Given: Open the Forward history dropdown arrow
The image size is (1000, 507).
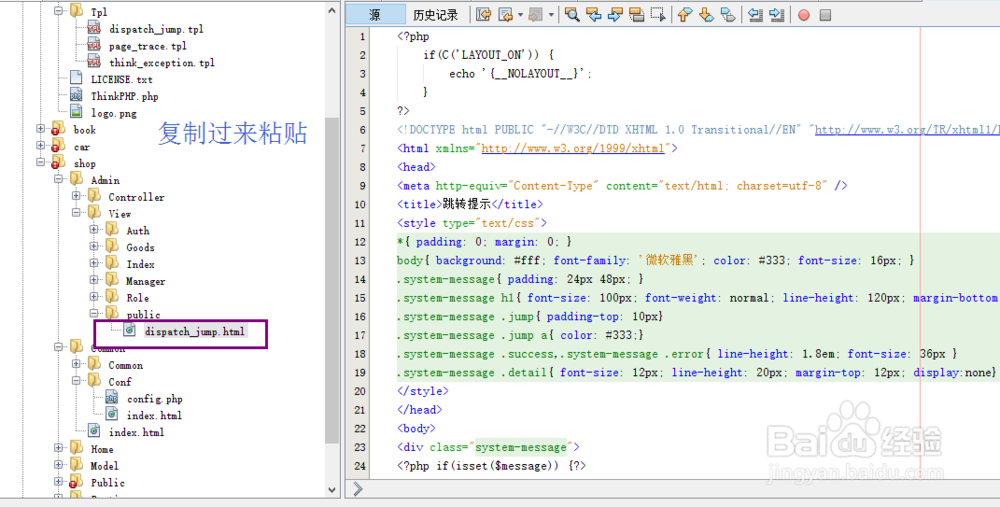Looking at the screenshot, I should coord(551,15).
